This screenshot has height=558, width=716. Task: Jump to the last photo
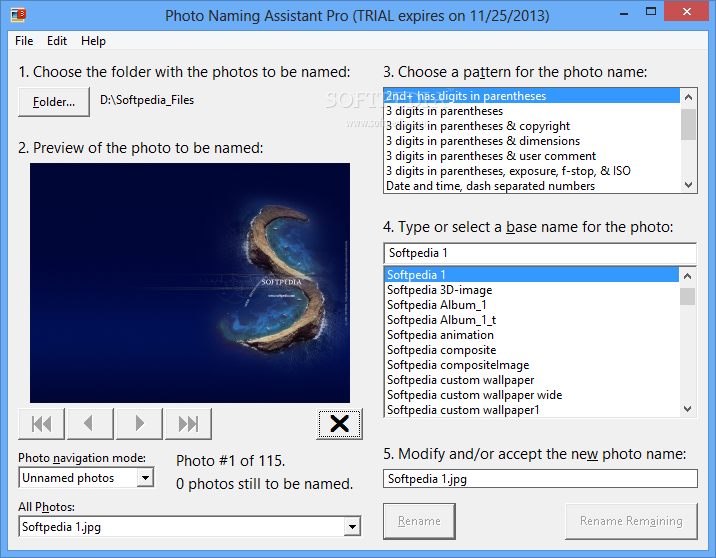click(188, 424)
